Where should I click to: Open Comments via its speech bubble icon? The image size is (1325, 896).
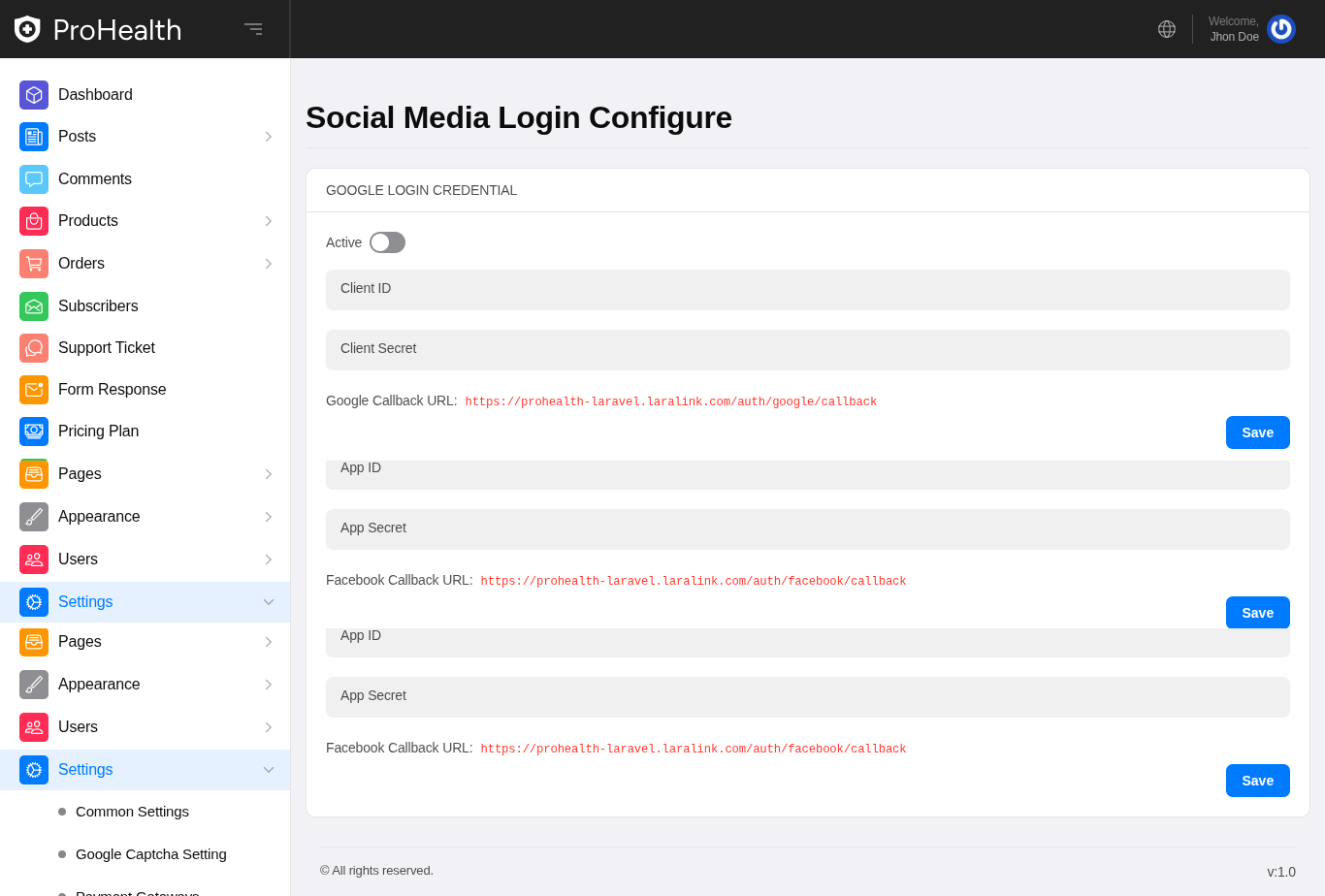[34, 179]
